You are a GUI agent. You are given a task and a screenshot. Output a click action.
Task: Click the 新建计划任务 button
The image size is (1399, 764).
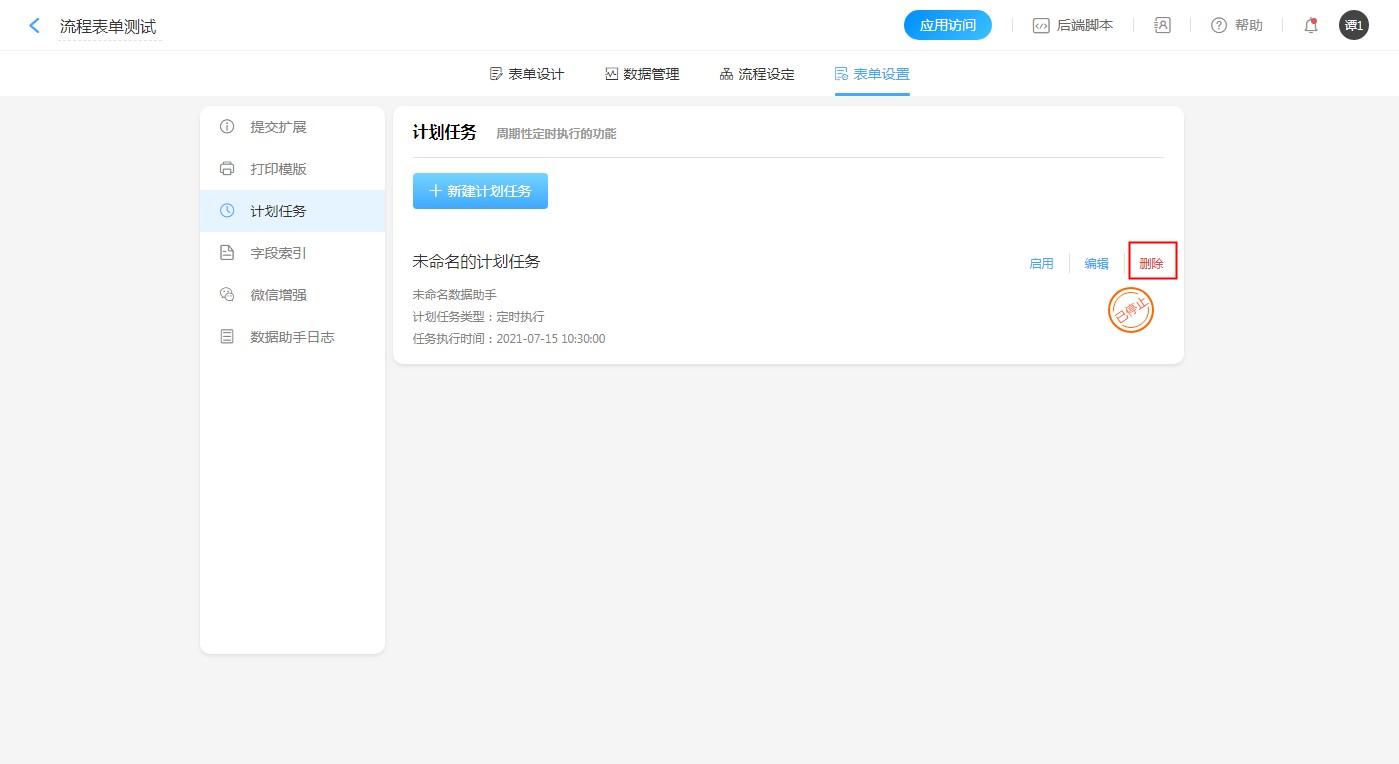pyautogui.click(x=480, y=191)
